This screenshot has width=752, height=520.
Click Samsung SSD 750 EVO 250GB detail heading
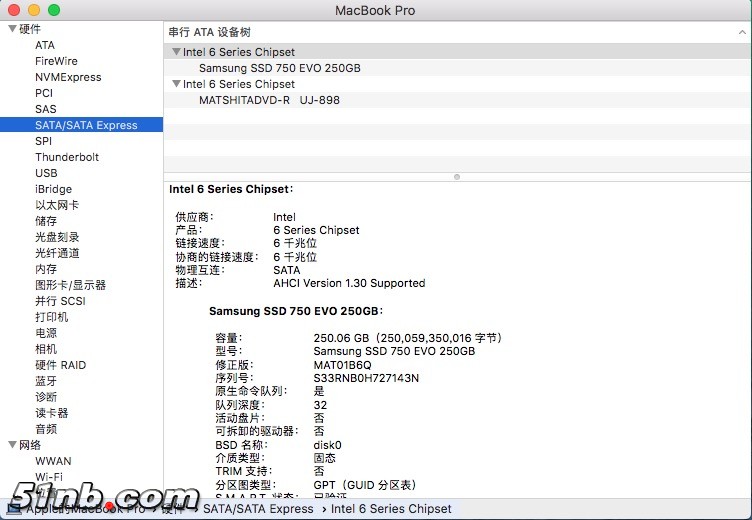pos(296,311)
